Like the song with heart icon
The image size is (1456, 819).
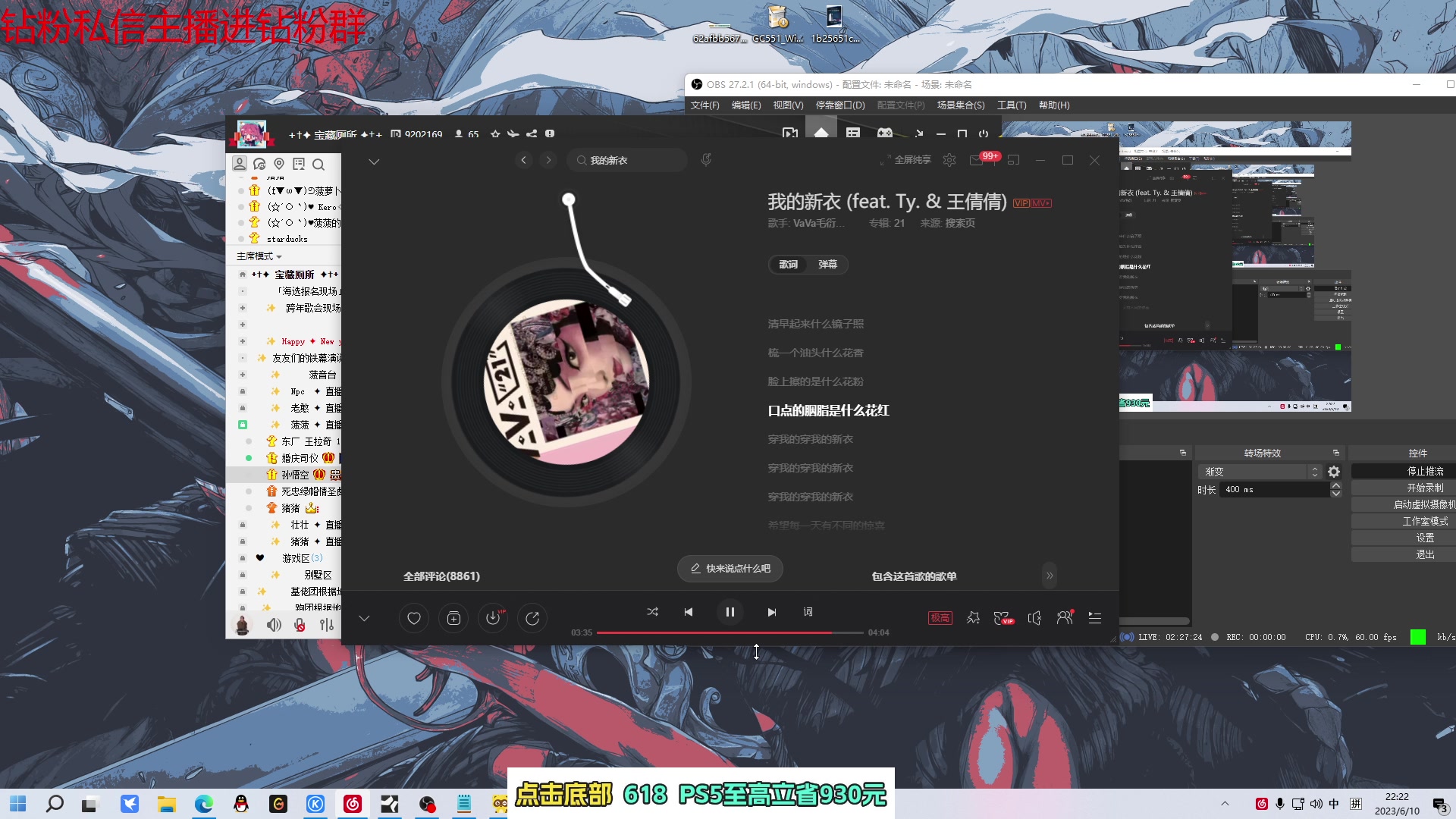click(x=414, y=618)
